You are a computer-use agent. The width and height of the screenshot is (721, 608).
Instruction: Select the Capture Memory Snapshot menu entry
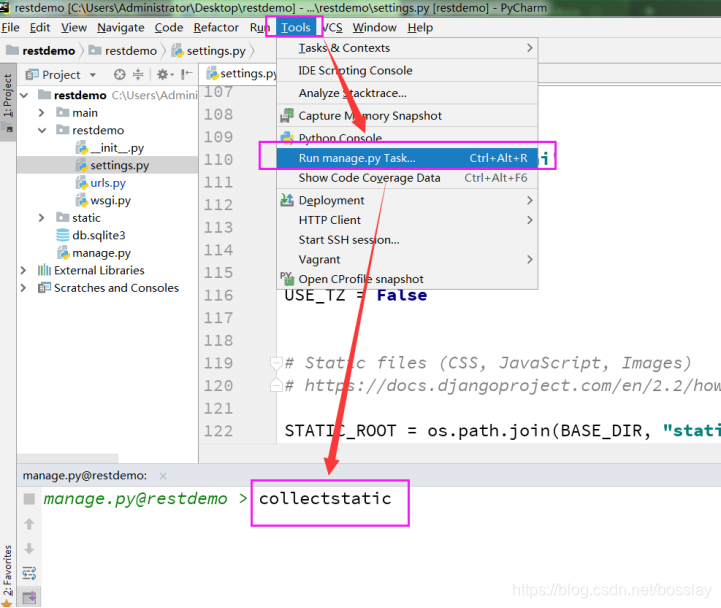(407, 116)
